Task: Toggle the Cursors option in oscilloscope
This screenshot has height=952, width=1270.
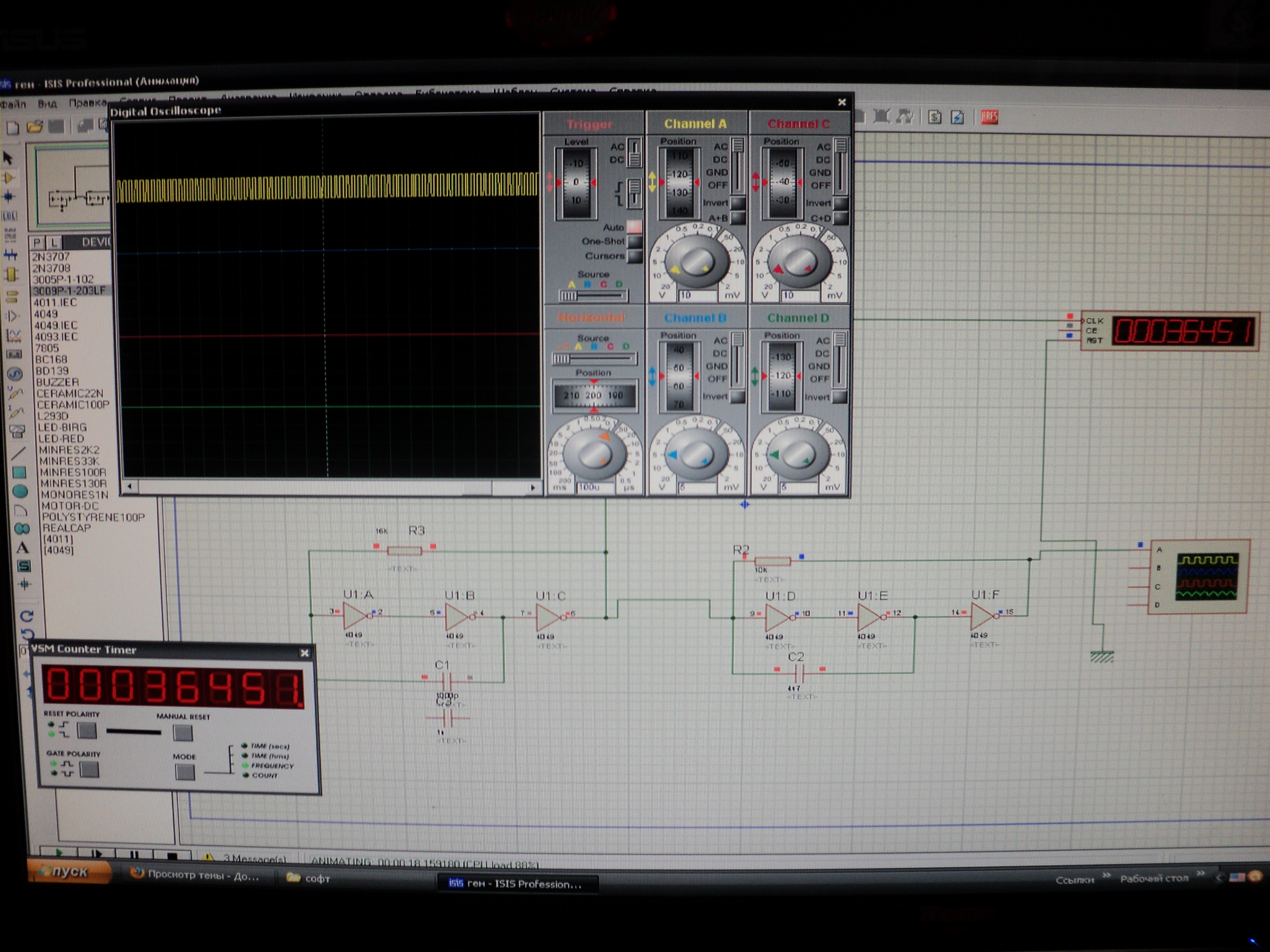Action: coord(635,256)
